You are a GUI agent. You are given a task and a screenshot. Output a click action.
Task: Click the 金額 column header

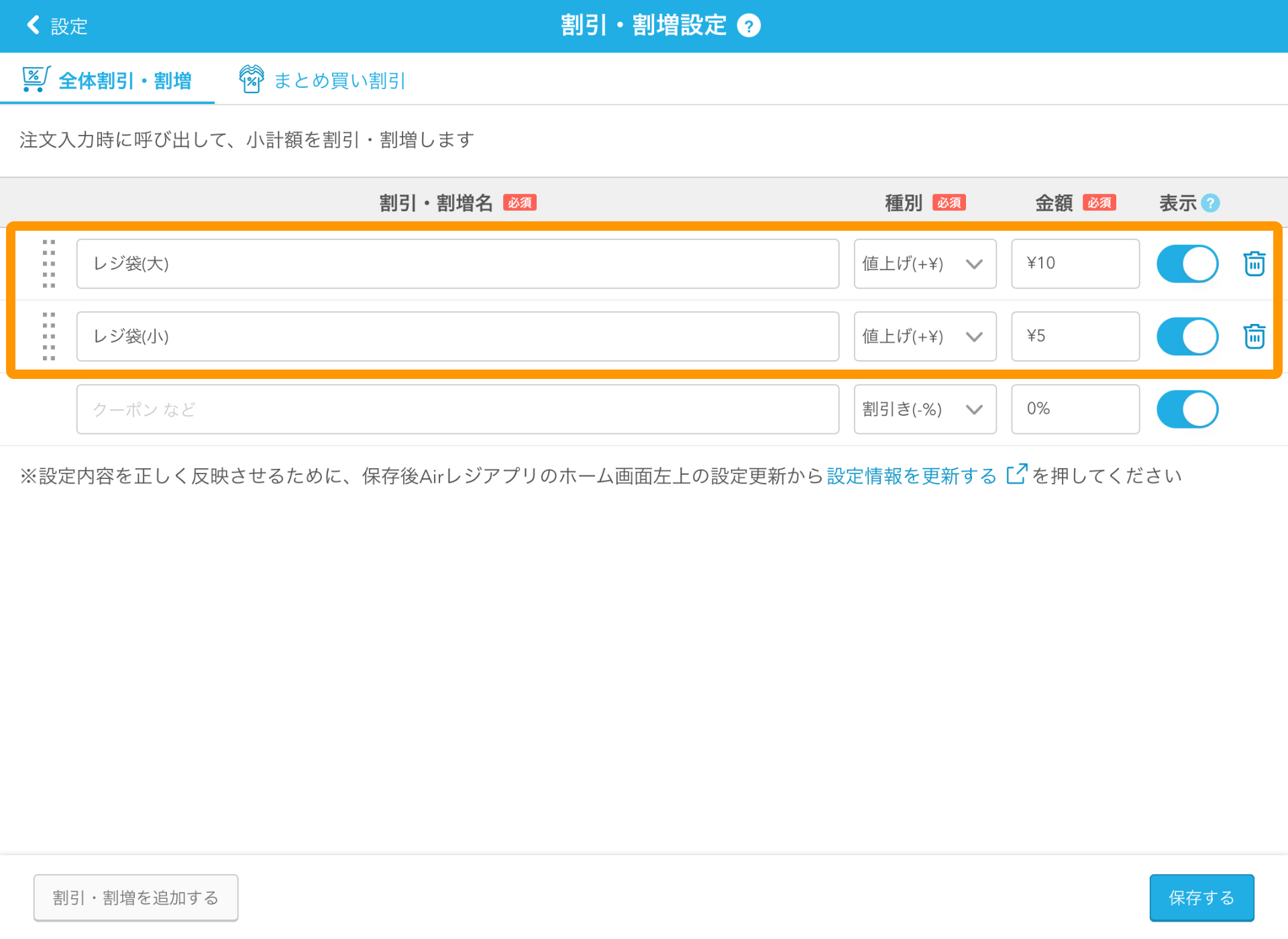[1054, 203]
